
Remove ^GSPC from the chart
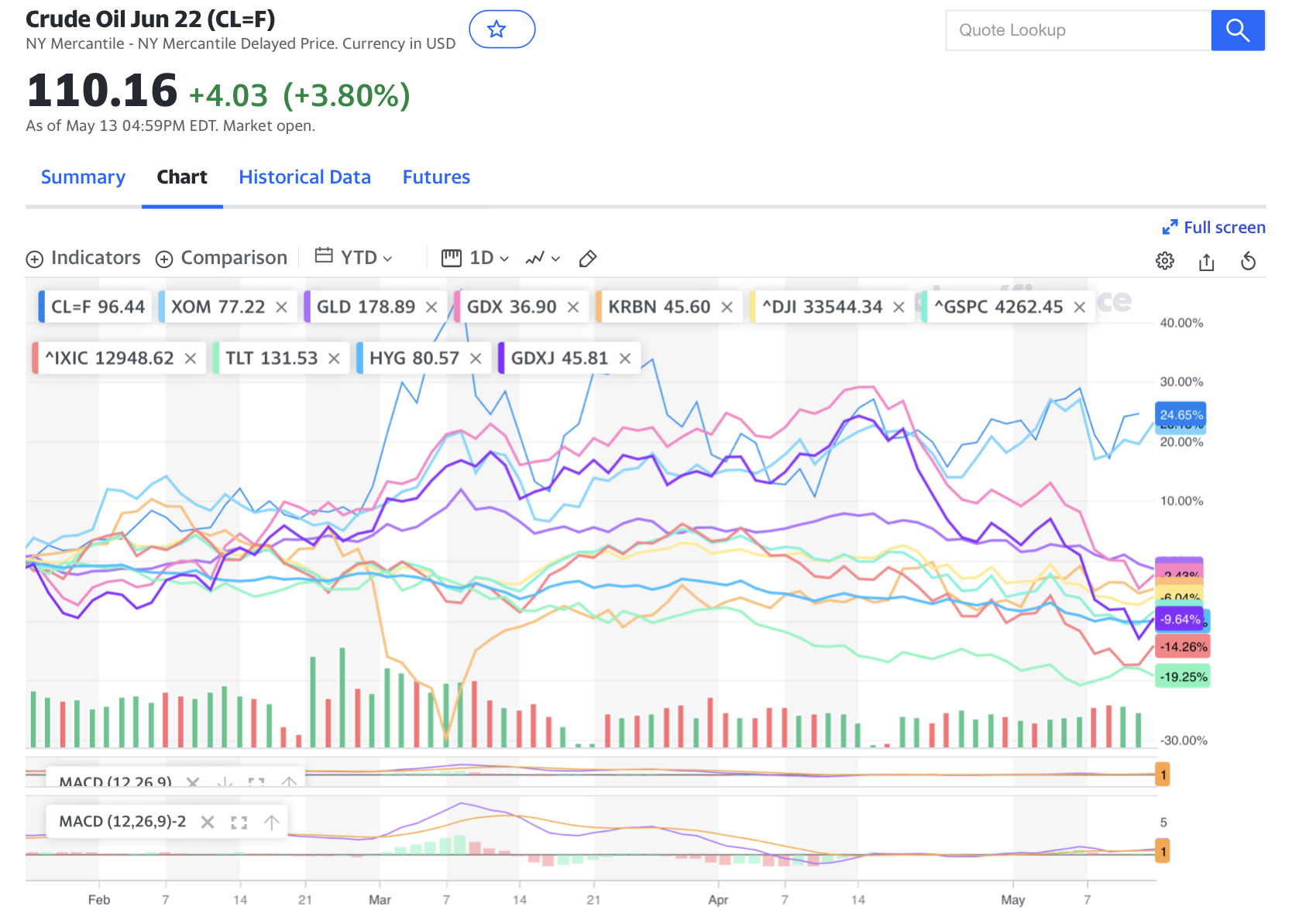coord(1079,307)
